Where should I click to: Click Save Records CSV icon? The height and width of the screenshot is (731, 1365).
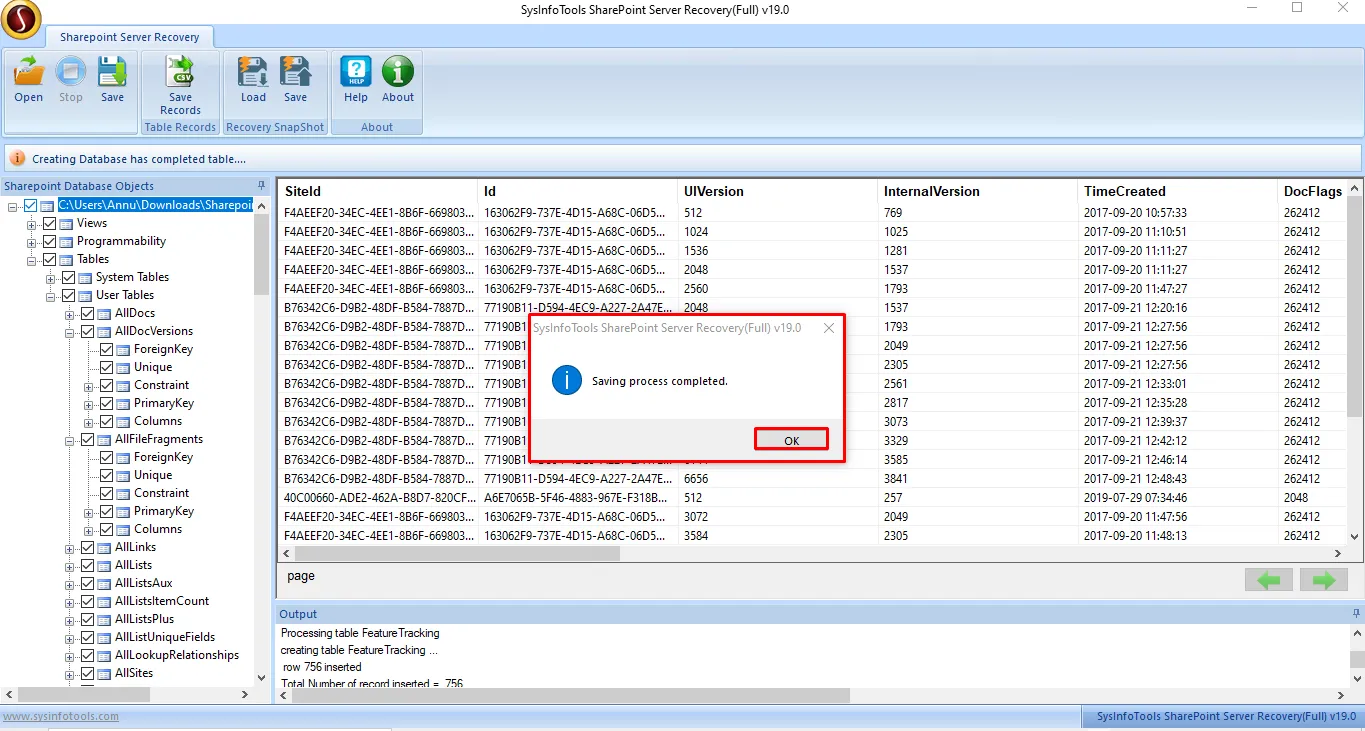point(180,73)
